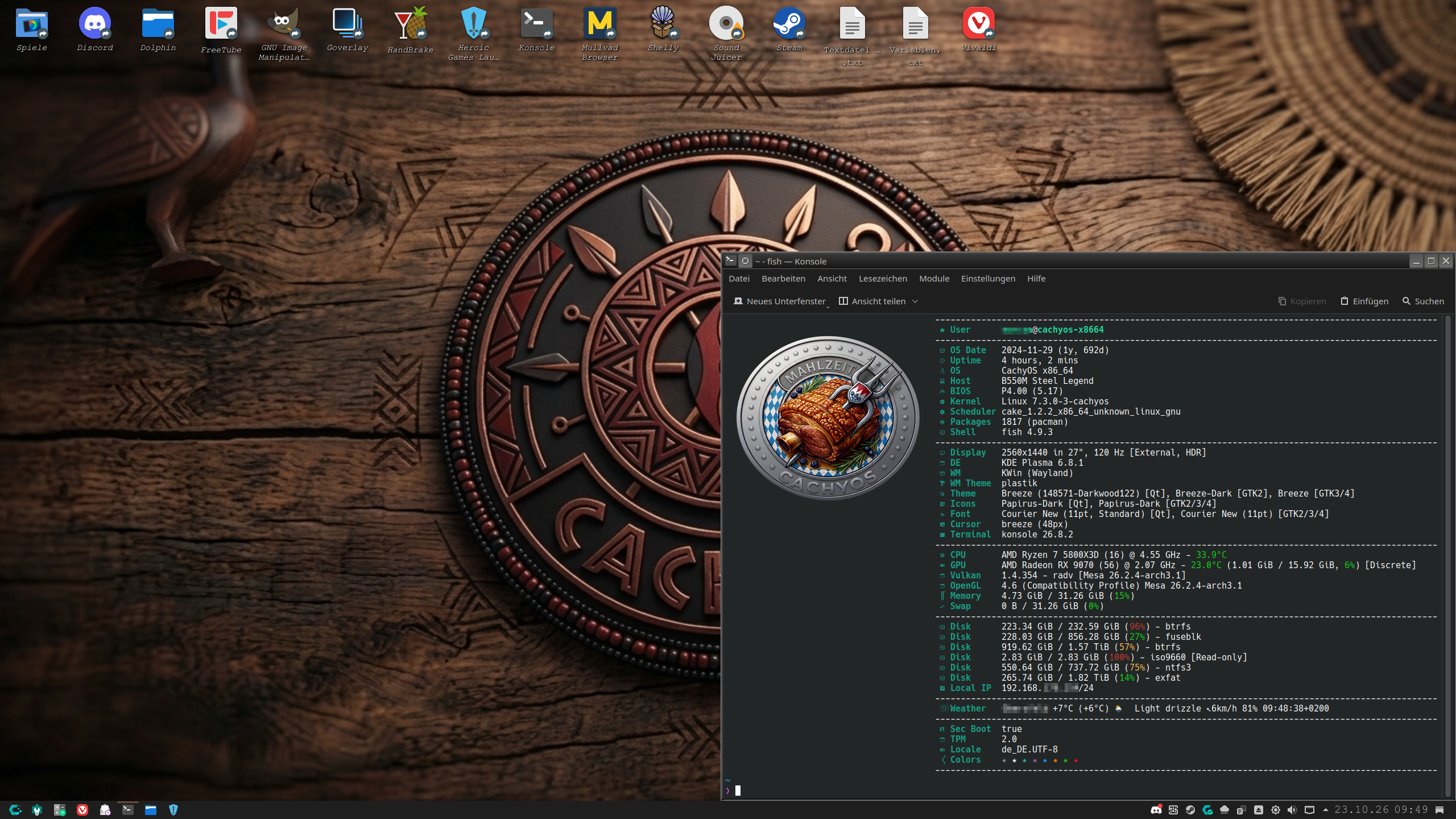Launch FreeTube from the desktop
This screenshot has width=1456, height=819.
pos(221,31)
